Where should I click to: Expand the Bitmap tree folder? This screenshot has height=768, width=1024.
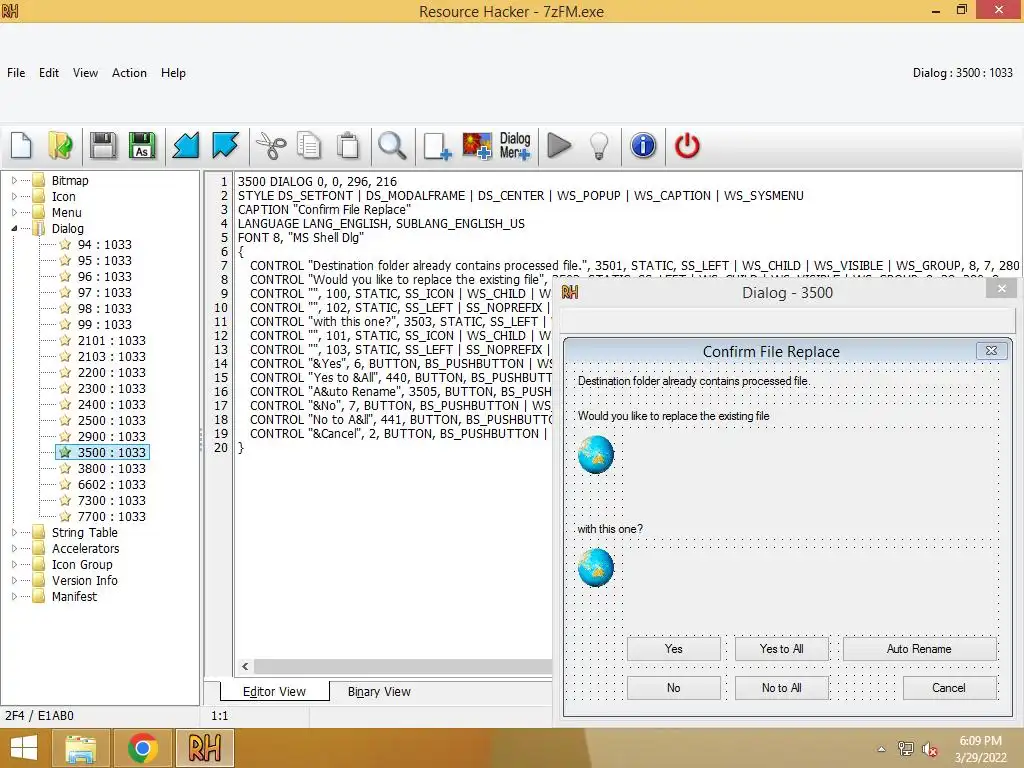[x=14, y=180]
